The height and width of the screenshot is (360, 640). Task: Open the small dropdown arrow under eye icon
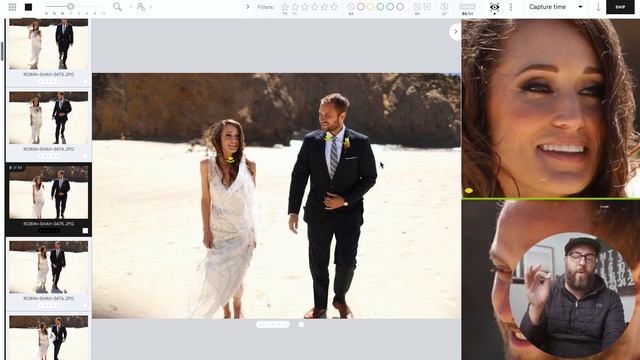pos(494,14)
